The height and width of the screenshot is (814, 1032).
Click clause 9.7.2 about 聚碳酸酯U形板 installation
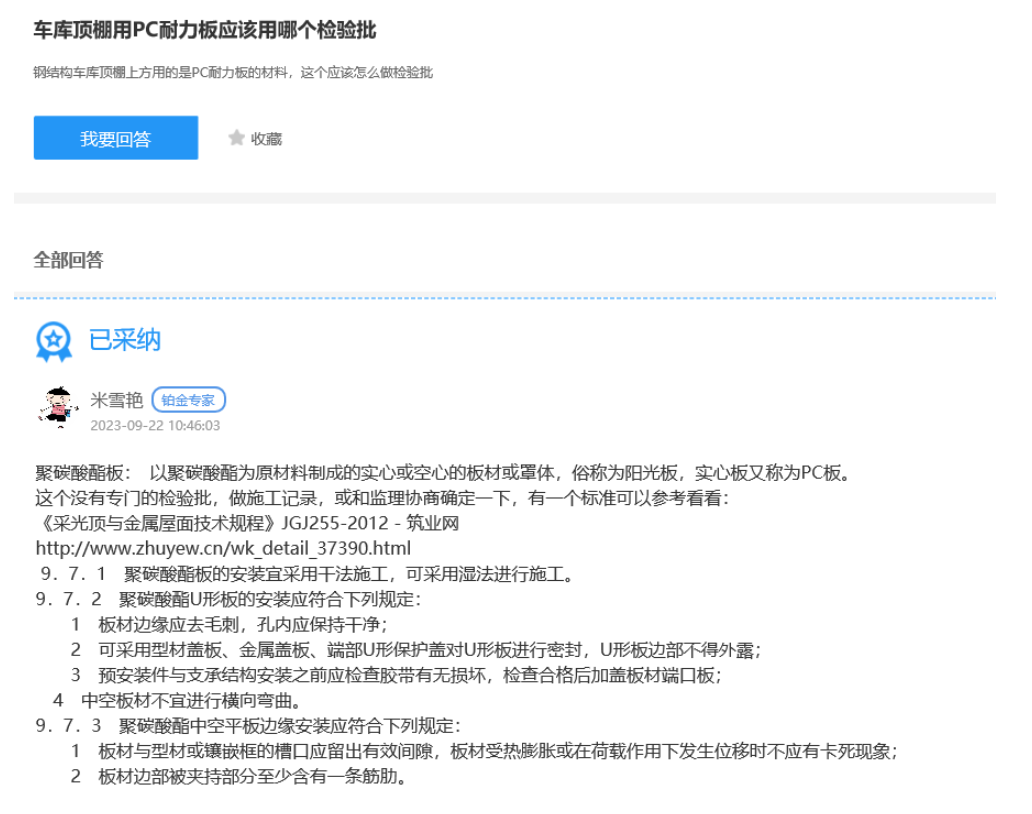228,600
